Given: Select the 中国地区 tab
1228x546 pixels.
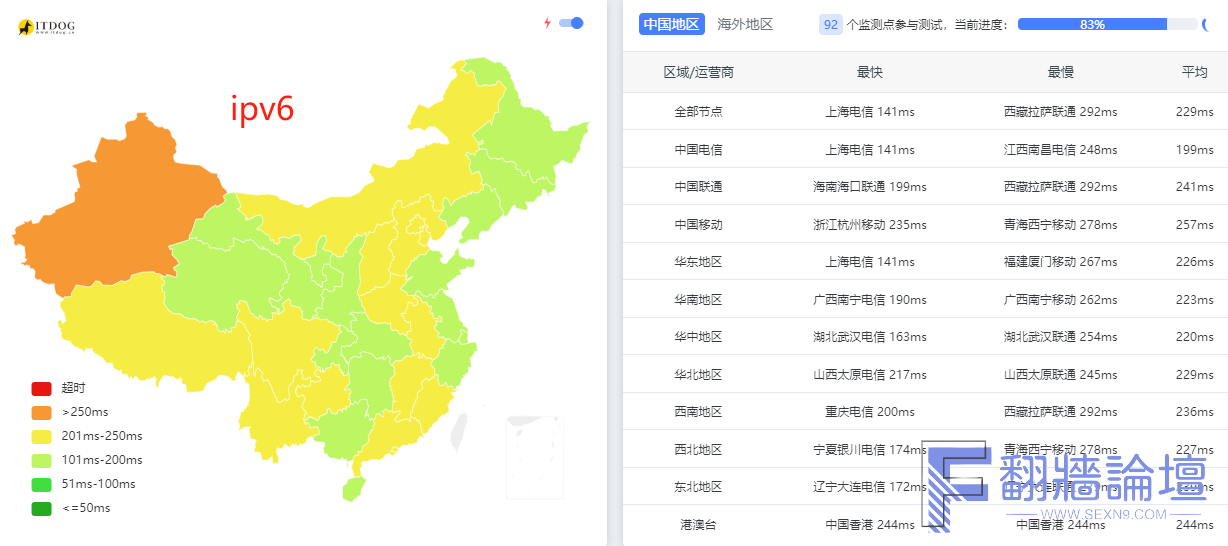Looking at the screenshot, I should [x=671, y=24].
